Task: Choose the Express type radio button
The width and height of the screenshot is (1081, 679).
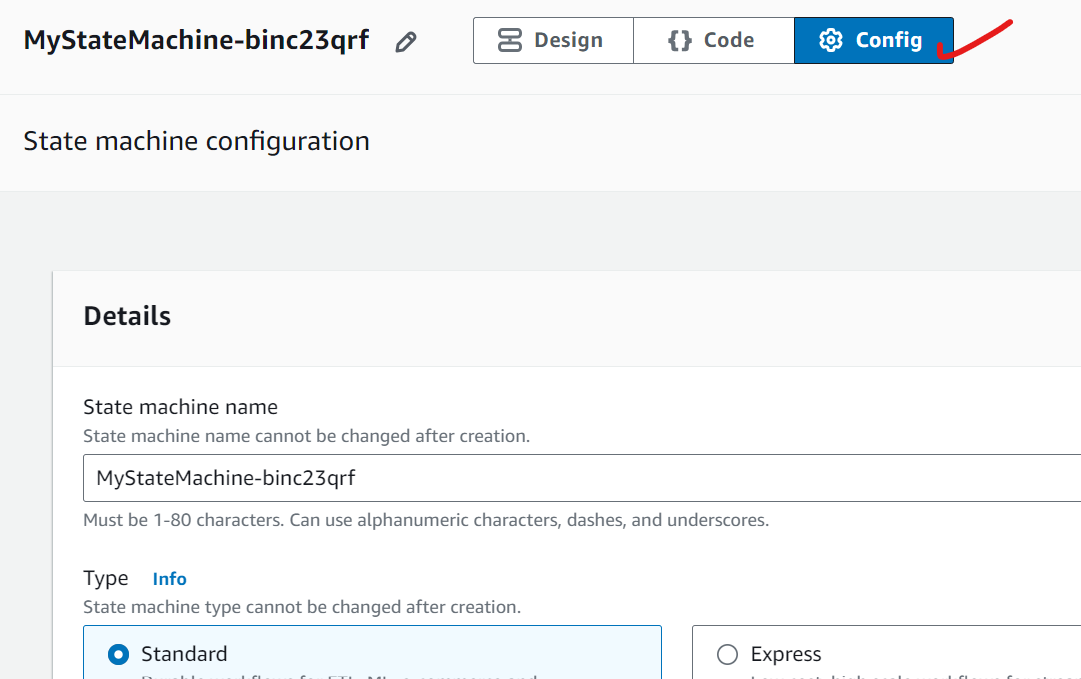Action: [x=727, y=655]
